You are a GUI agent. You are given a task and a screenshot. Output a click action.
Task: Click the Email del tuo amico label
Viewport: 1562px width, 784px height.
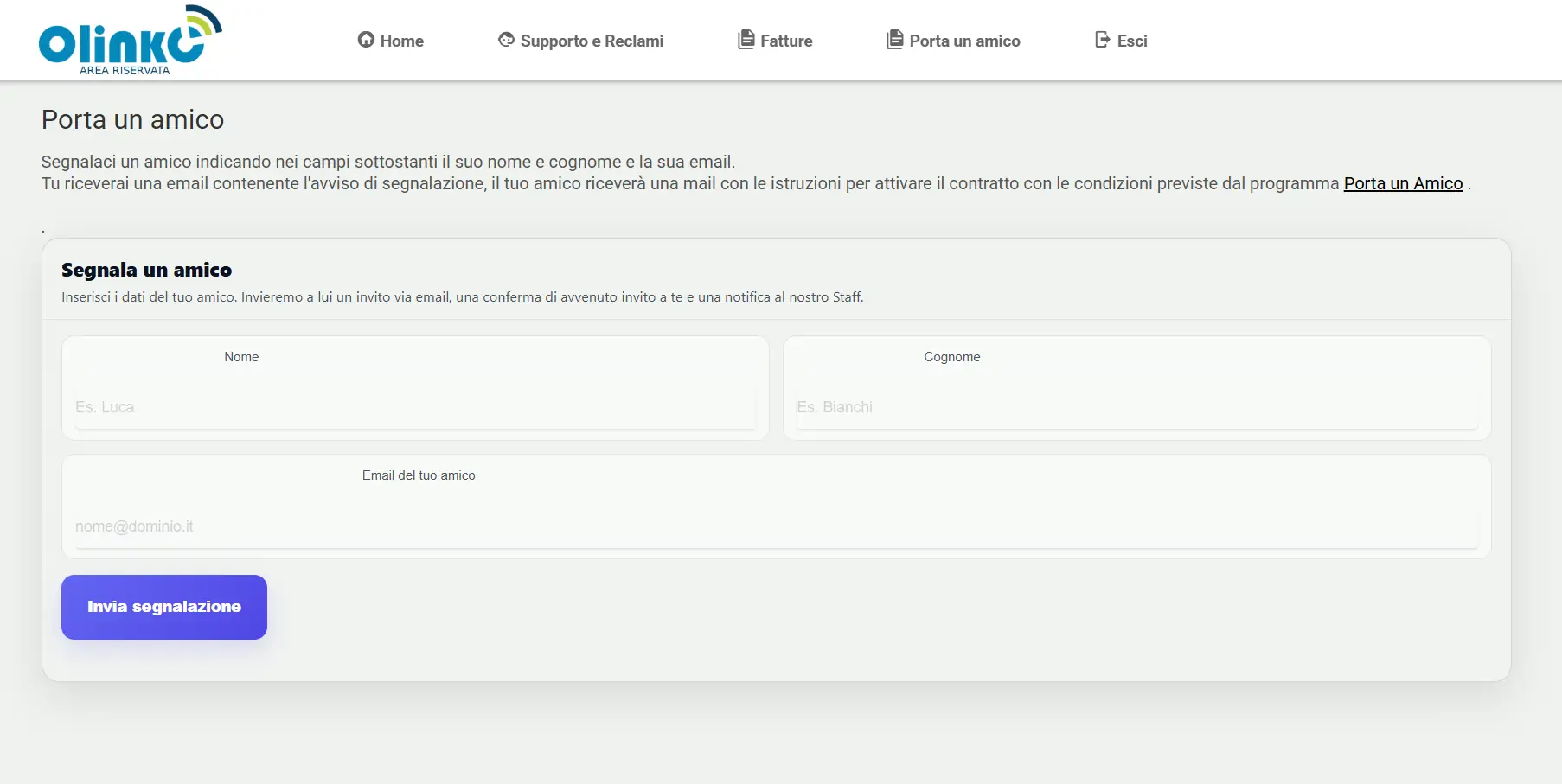coord(419,475)
